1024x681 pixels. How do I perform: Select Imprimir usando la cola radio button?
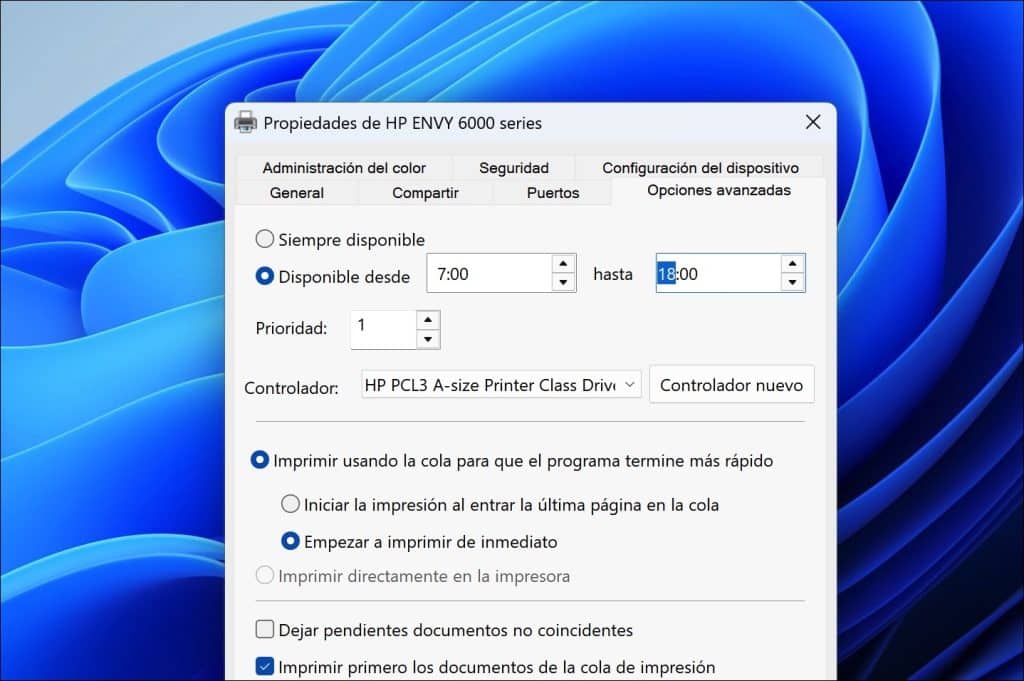259,460
